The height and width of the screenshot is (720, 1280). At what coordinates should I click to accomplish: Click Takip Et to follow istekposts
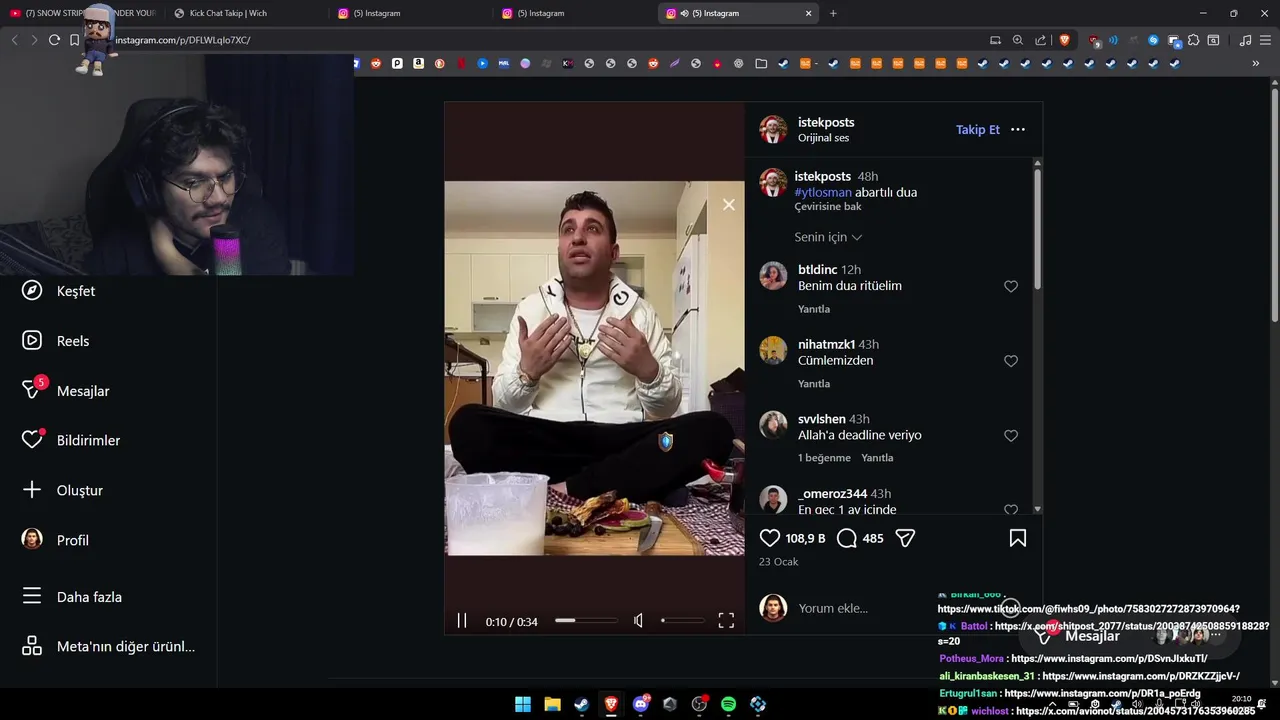click(978, 130)
